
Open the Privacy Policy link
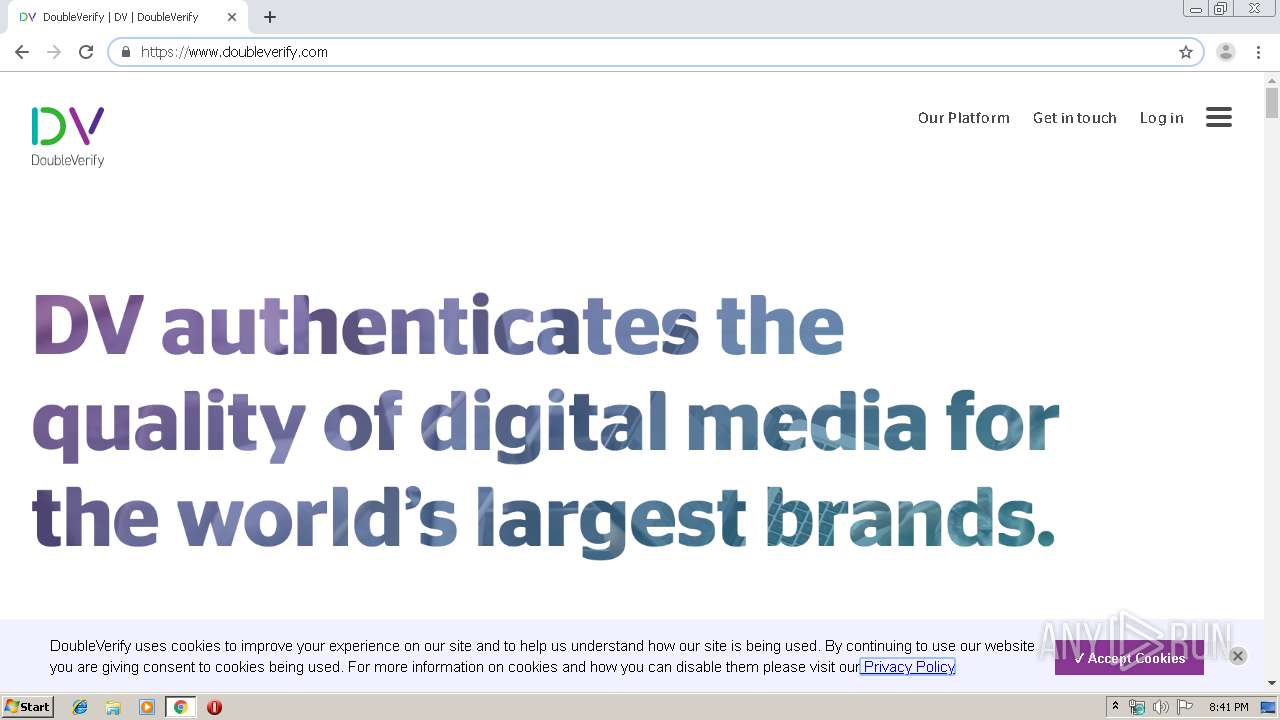tap(909, 667)
